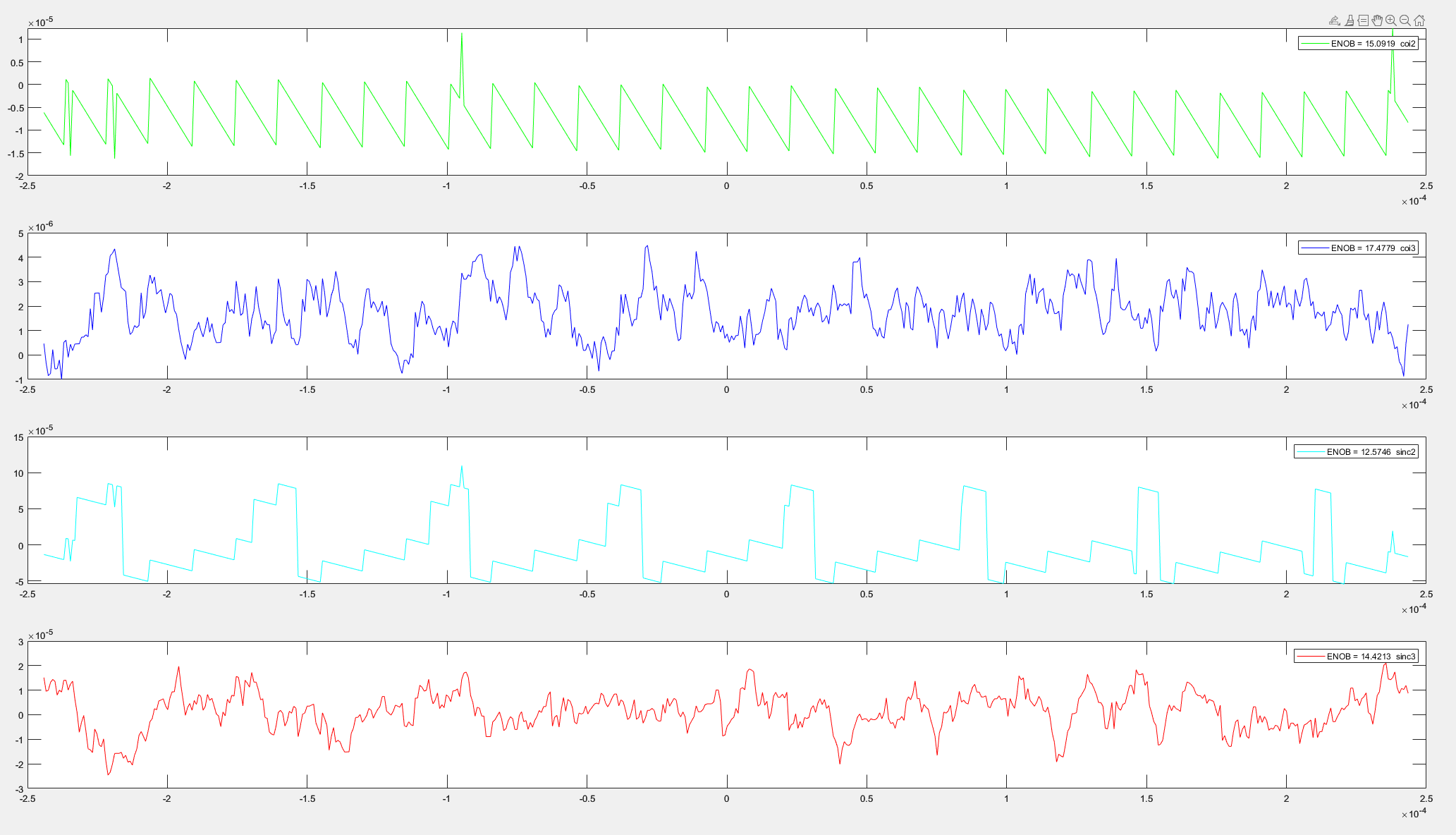Click the y-axis tick '-3' on the red plot
Viewport: 1456px width, 835px height.
coord(20,788)
